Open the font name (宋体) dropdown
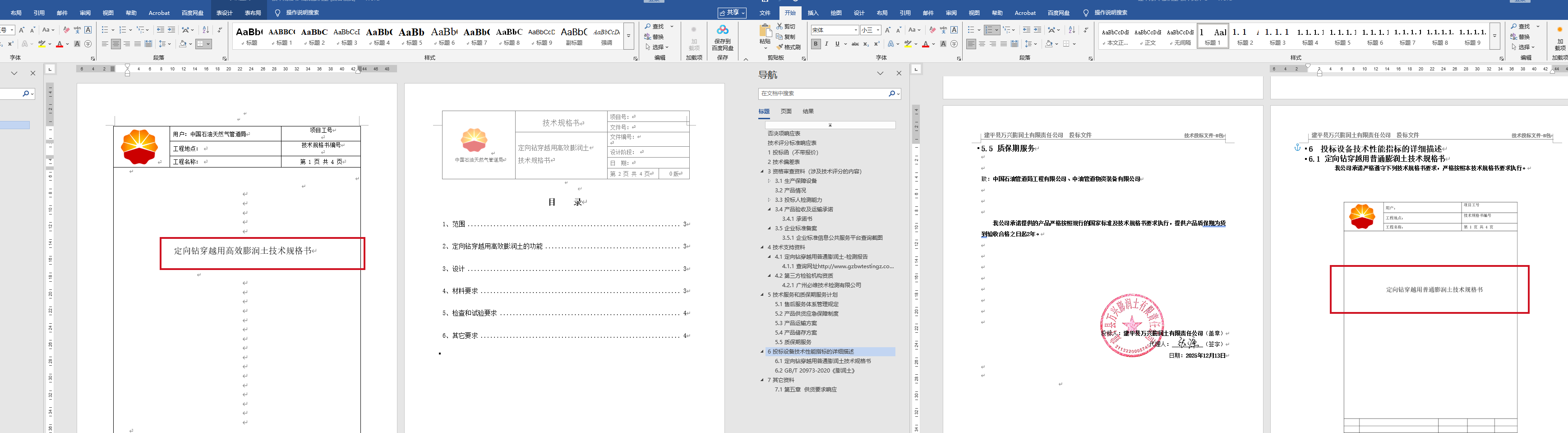Image resolution: width=1568 pixels, height=433 pixels. (855, 30)
